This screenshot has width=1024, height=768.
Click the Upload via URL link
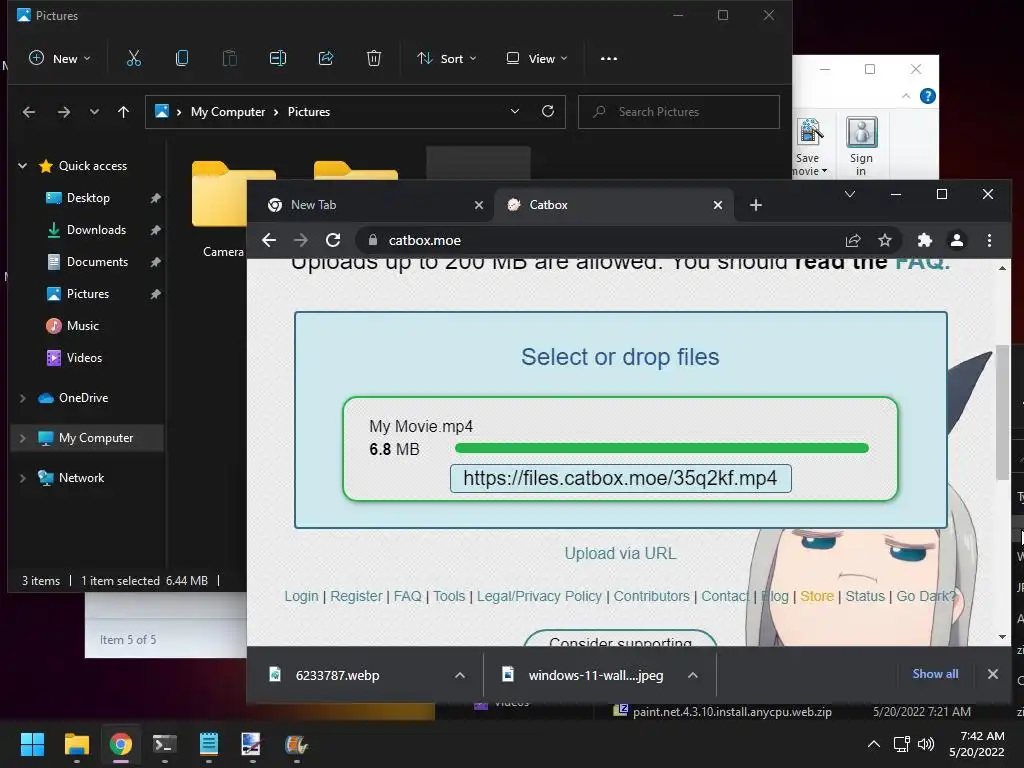620,553
